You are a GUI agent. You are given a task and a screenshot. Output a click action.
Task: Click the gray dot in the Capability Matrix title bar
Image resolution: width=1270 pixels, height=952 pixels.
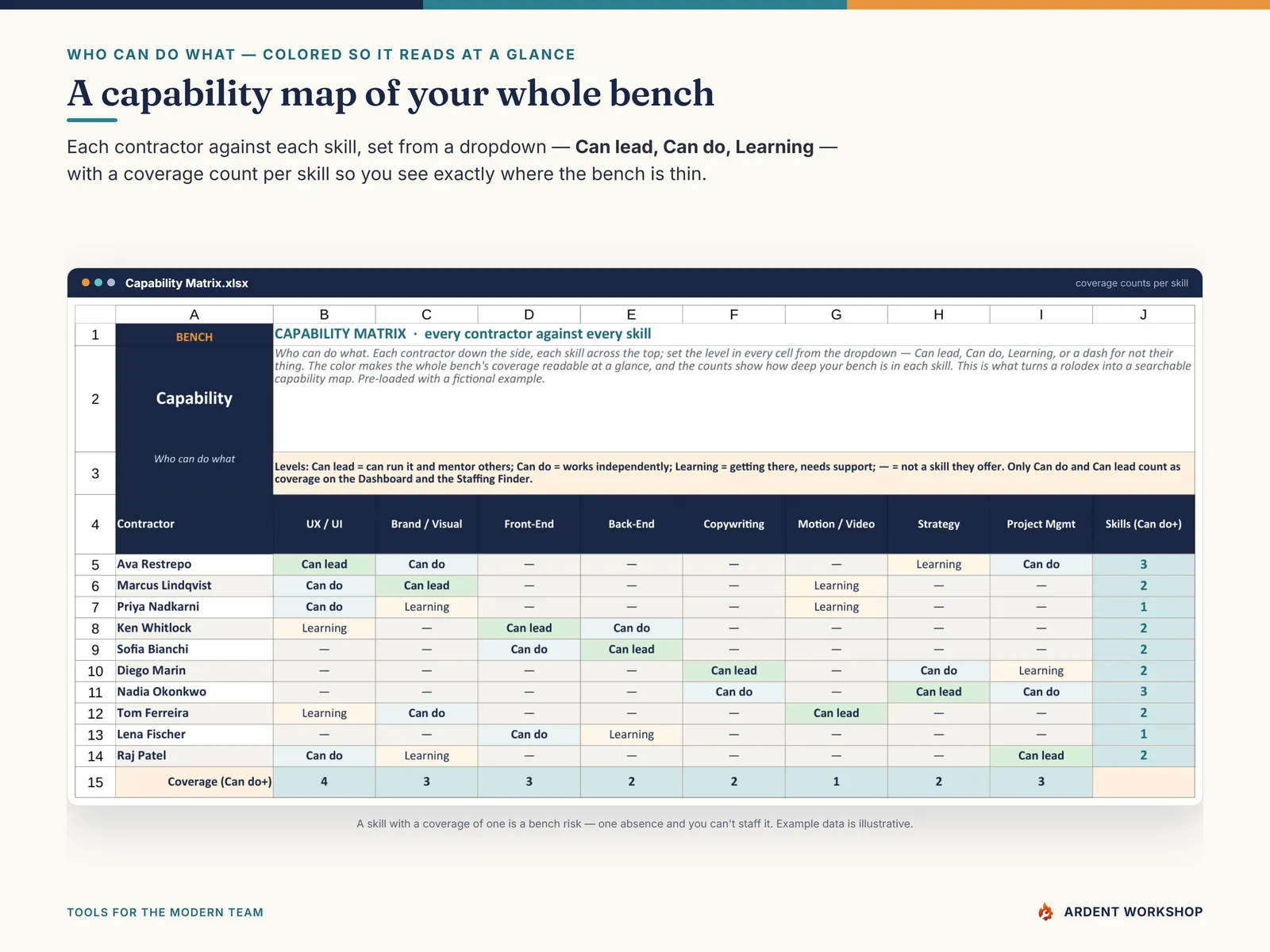click(111, 282)
